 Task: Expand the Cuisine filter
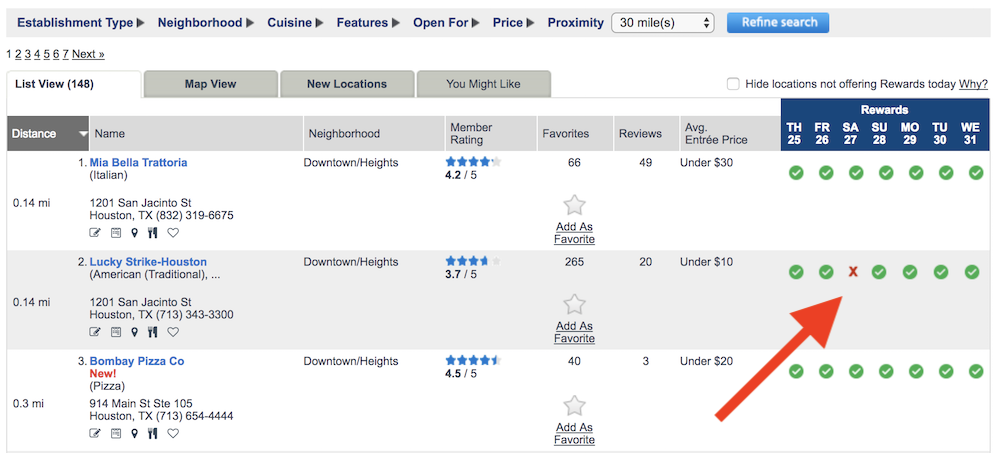click(x=295, y=23)
